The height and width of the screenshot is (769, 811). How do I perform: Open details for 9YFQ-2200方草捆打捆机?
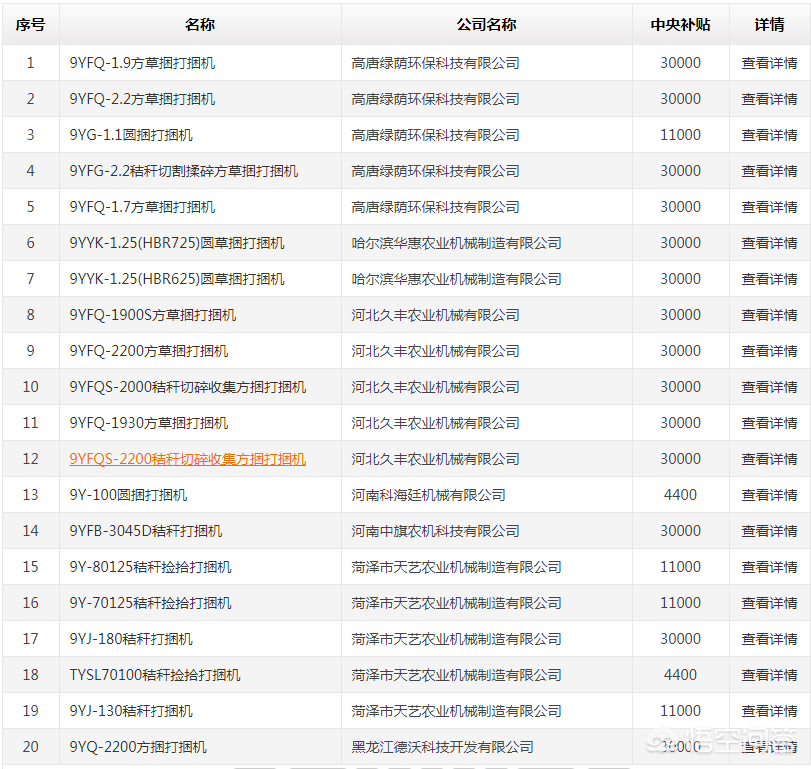769,351
